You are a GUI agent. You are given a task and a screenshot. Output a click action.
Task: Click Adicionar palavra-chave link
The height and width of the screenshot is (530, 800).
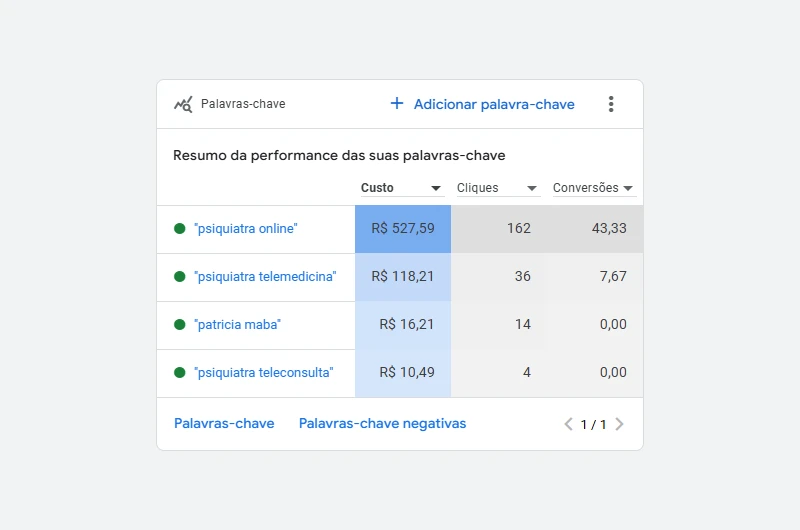(x=494, y=104)
